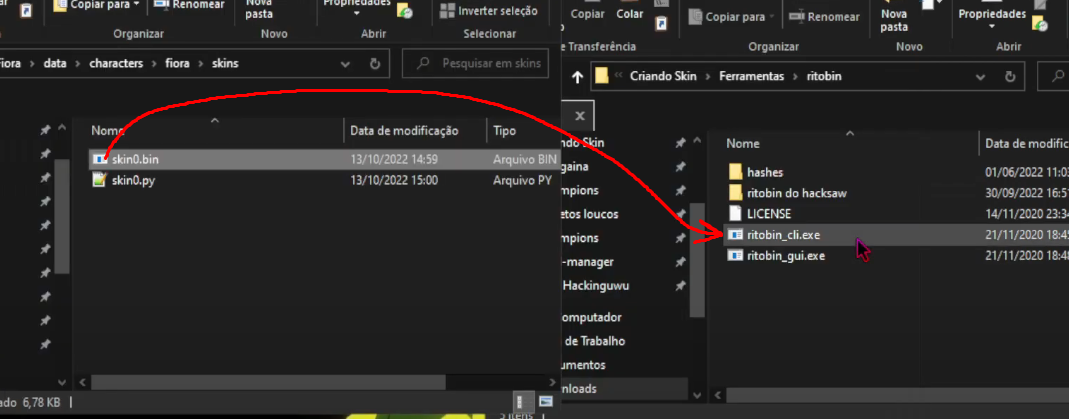The width and height of the screenshot is (1069, 419).
Task: Click the skin0.bin file icon
Action: [x=100, y=159]
